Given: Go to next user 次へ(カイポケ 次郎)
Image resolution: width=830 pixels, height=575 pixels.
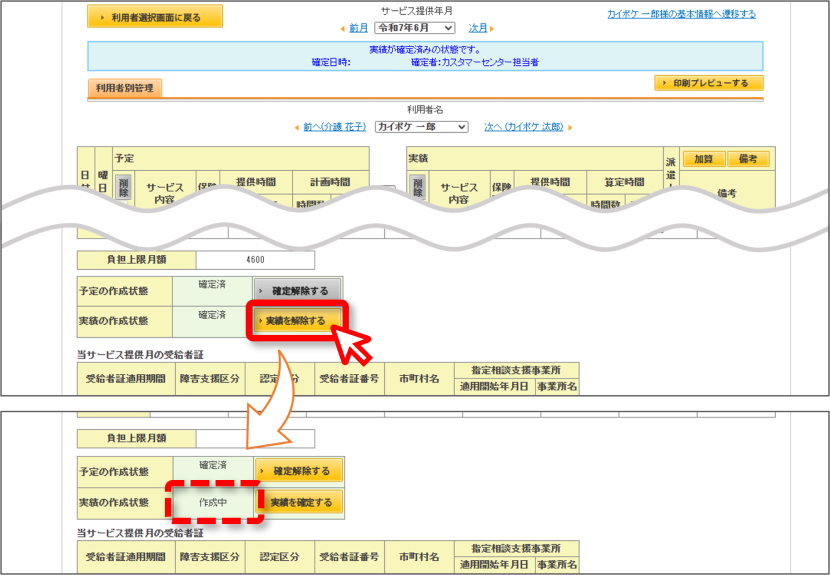Looking at the screenshot, I should (x=524, y=127).
